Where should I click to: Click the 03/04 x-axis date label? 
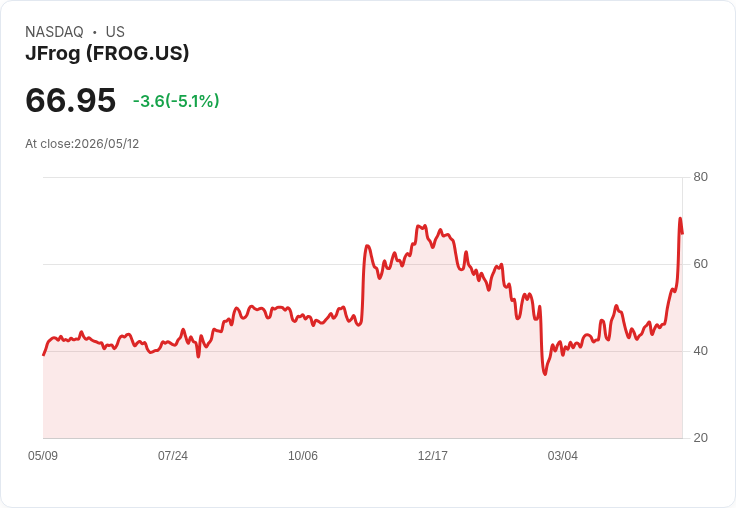pyautogui.click(x=563, y=456)
